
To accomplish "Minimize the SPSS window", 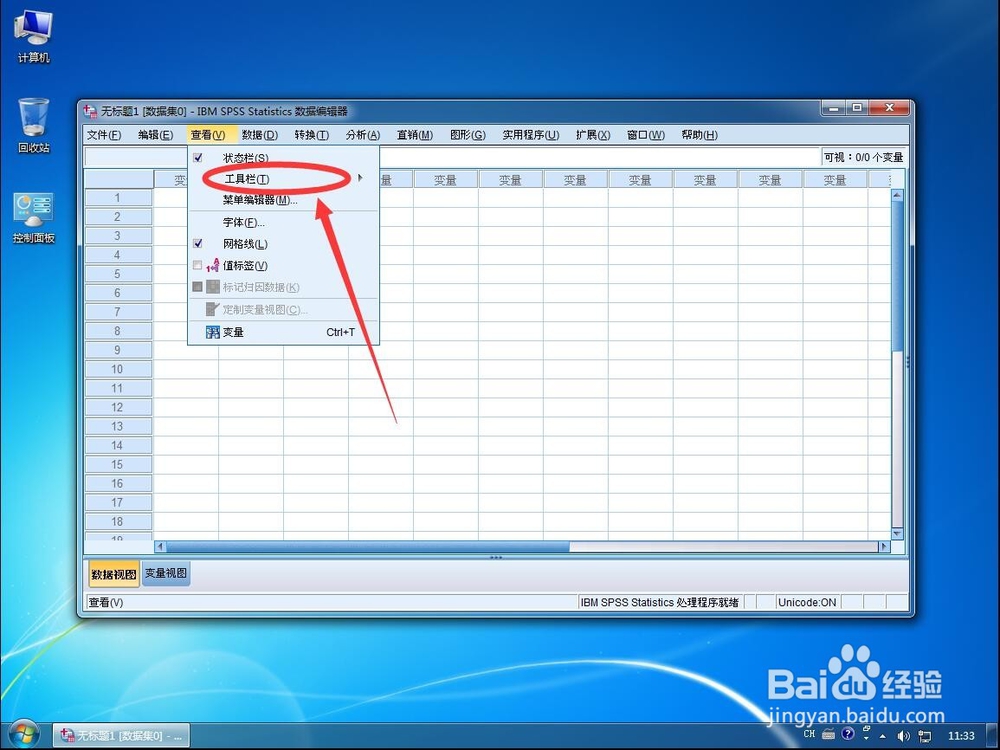I will tap(834, 108).
